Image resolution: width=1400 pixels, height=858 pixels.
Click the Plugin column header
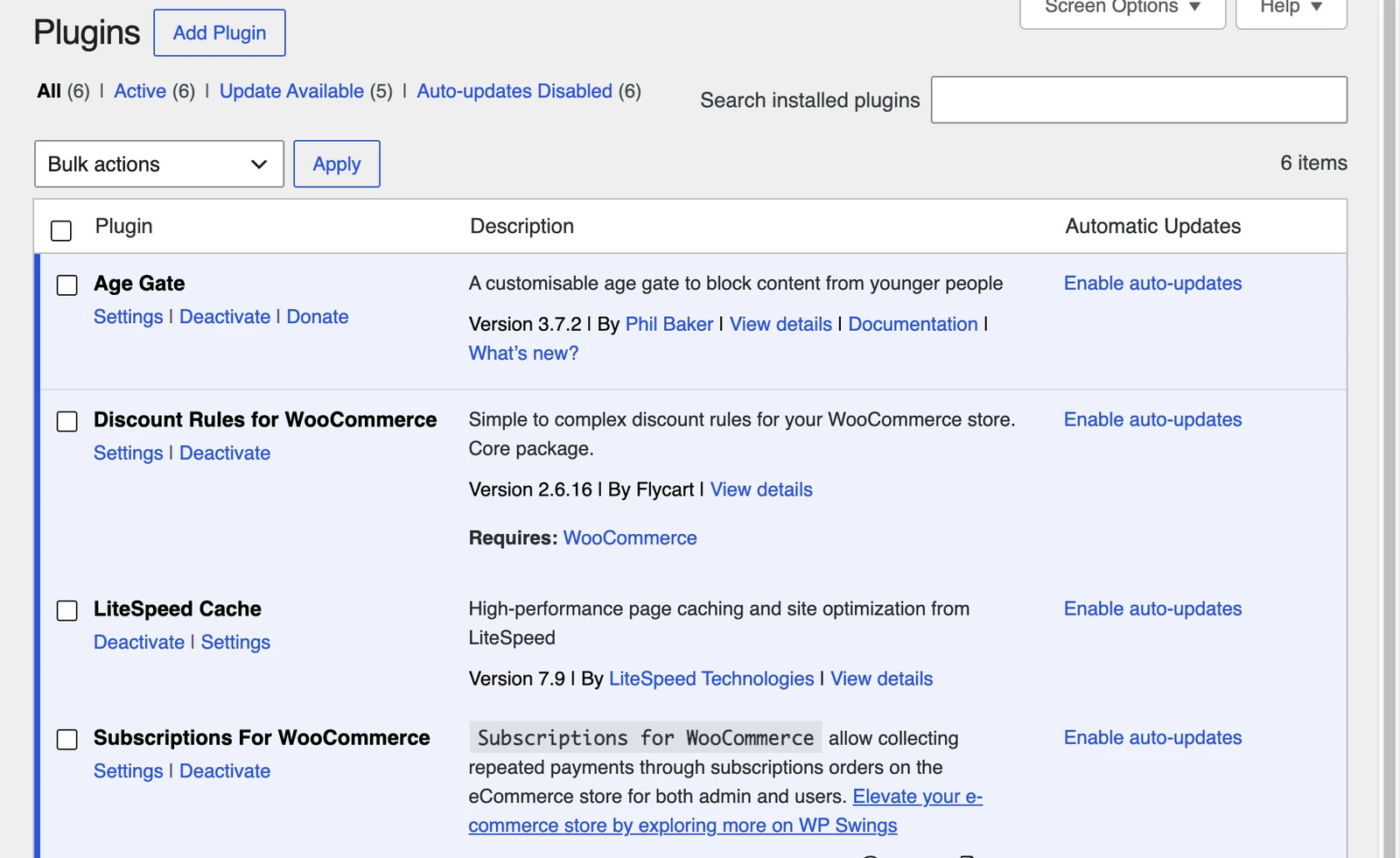[123, 226]
